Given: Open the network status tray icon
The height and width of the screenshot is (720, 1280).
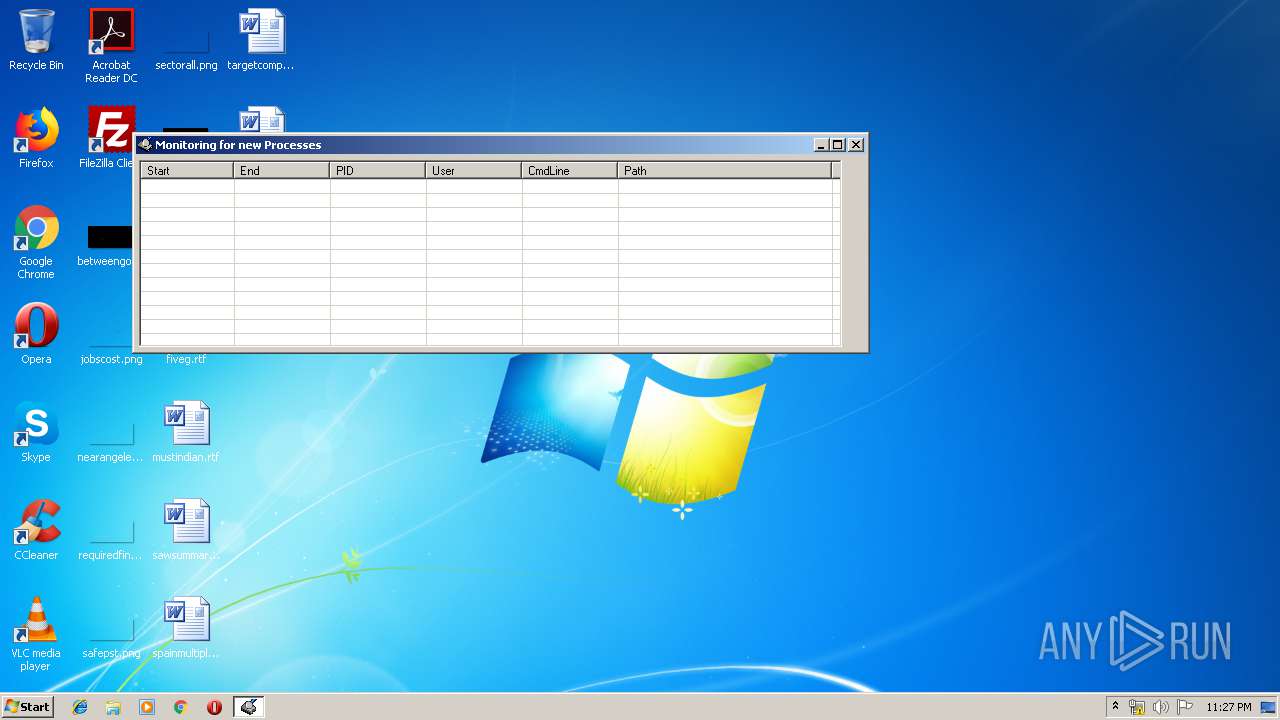Looking at the screenshot, I should point(1137,707).
